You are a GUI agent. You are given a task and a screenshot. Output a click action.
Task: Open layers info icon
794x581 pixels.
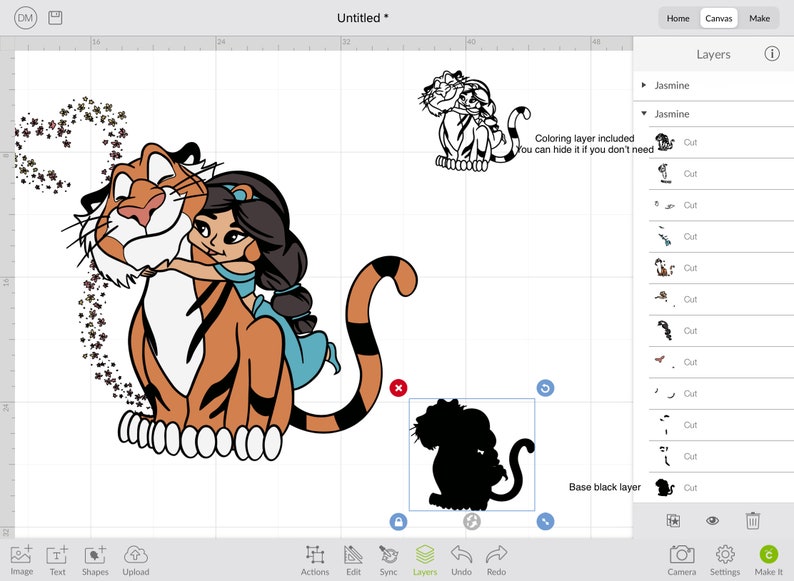click(772, 54)
